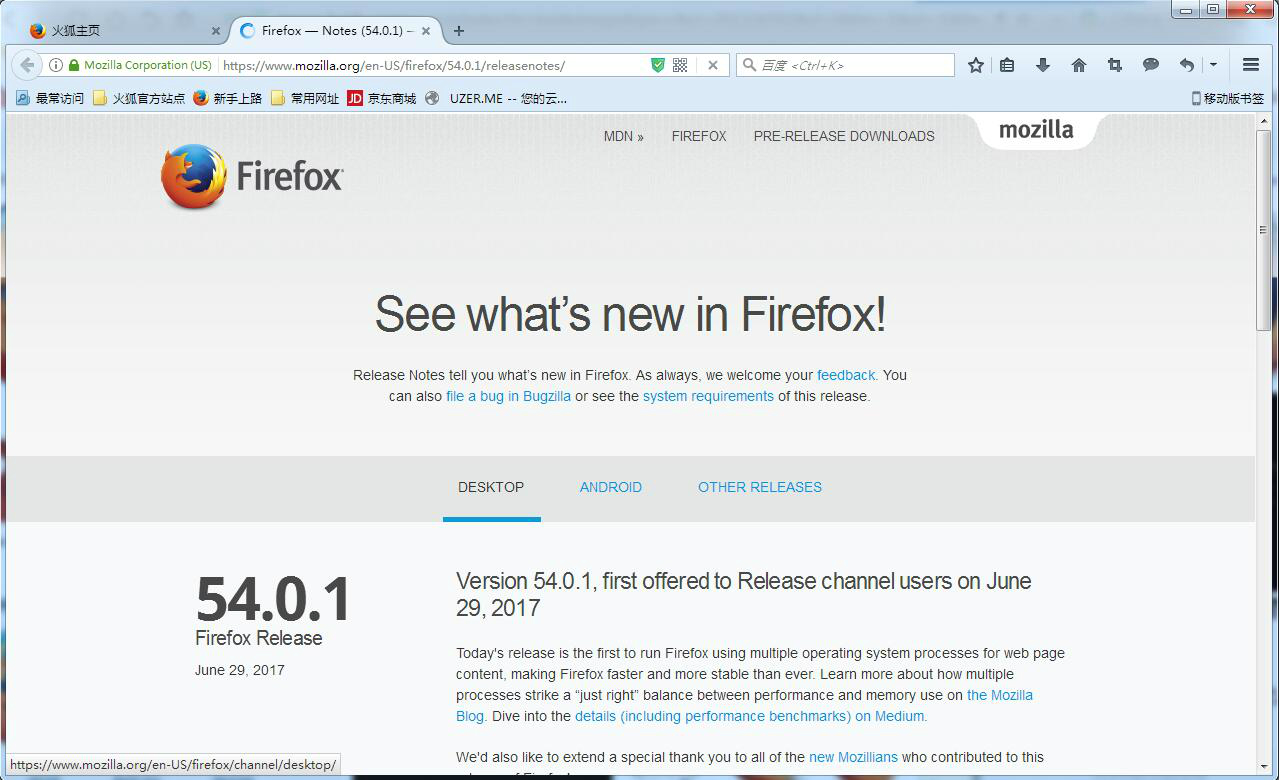Open the 京东商城 bookmark

point(381,98)
